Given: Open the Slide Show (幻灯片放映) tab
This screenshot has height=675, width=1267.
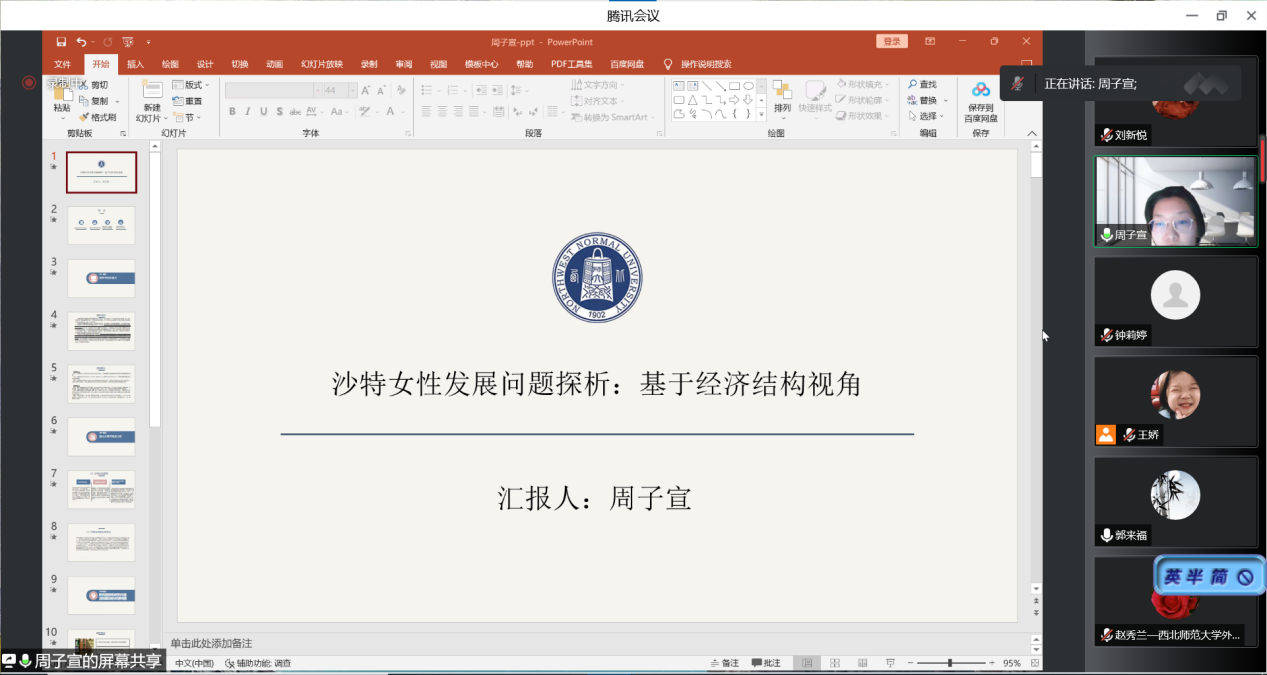Looking at the screenshot, I should pyautogui.click(x=322, y=64).
